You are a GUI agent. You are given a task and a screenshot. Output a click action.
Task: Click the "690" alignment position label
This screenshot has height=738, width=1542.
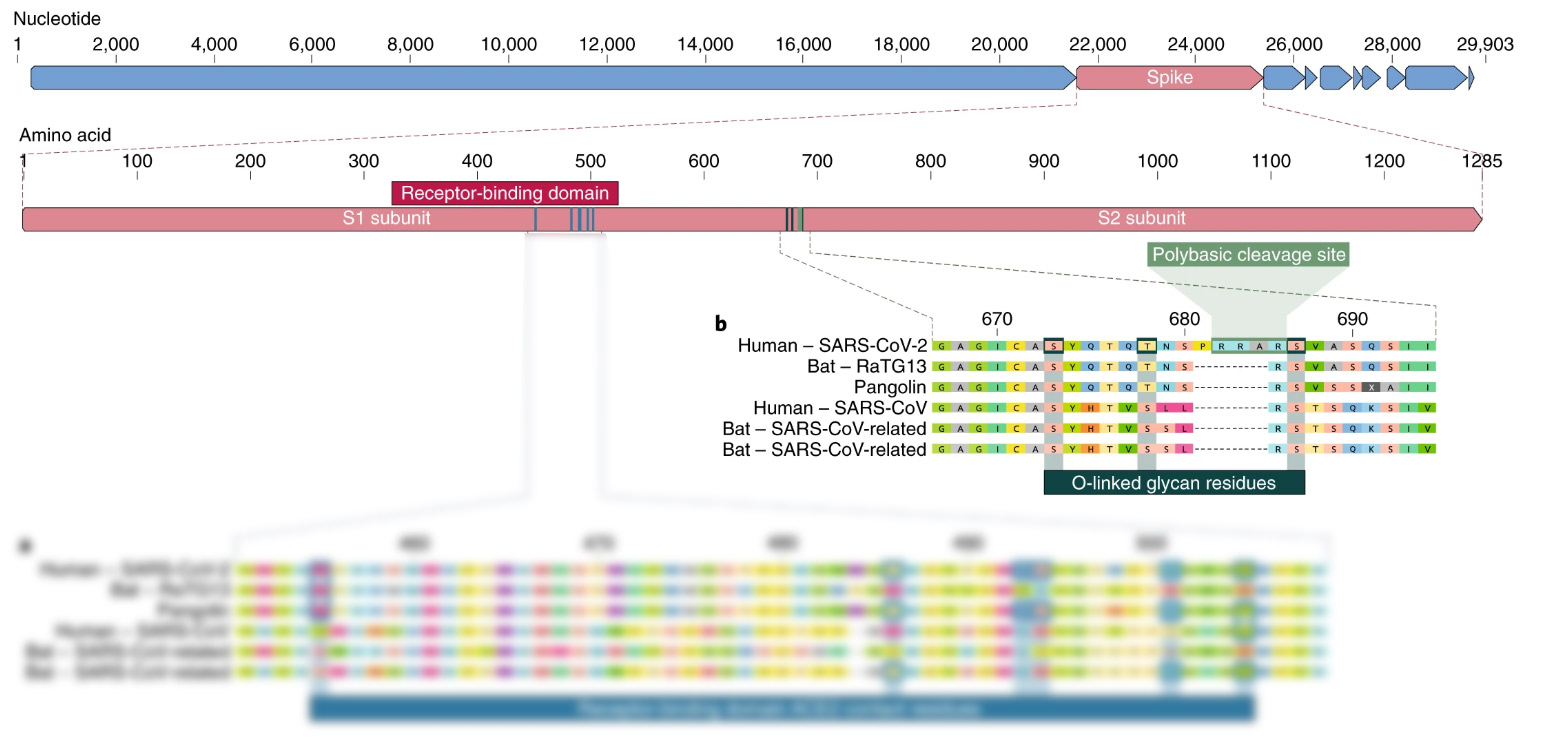point(1352,319)
